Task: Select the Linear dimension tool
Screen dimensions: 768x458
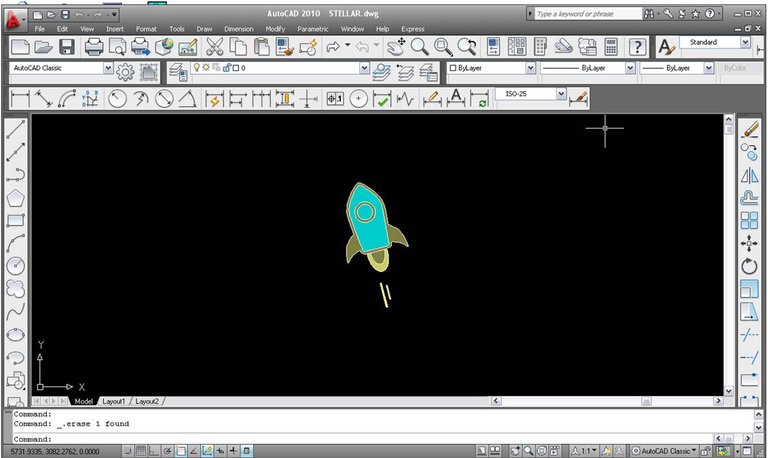Action: (x=20, y=99)
